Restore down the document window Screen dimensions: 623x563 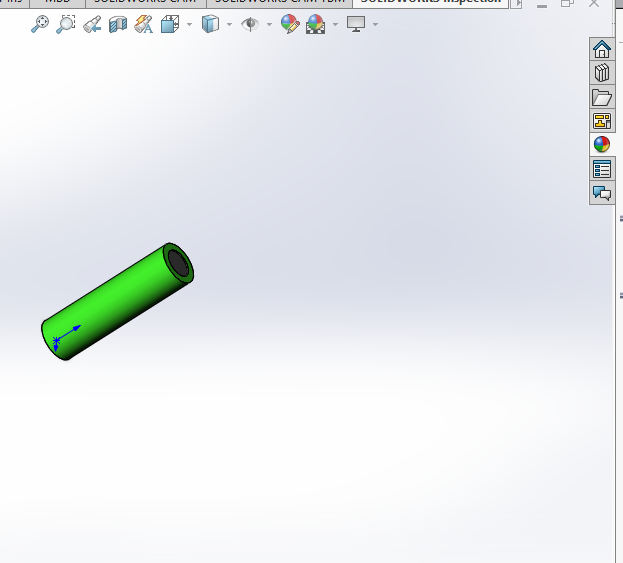(x=567, y=3)
